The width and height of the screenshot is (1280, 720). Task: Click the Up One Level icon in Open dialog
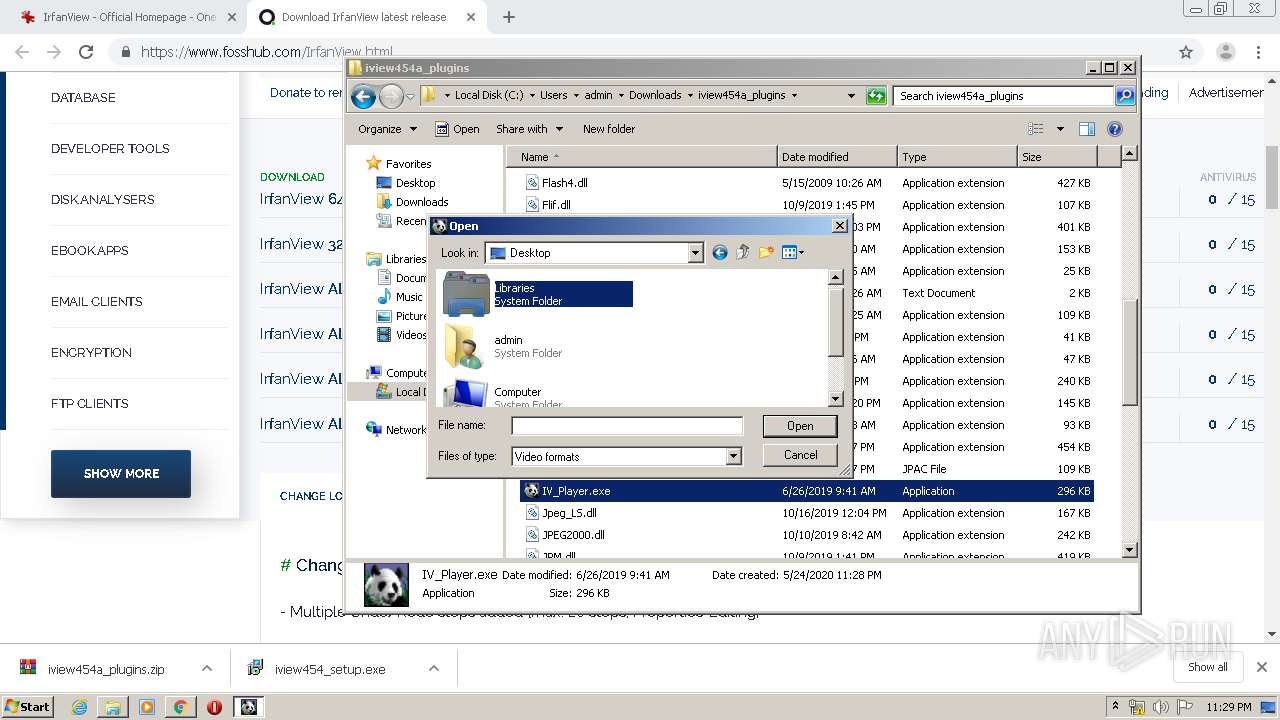click(742, 253)
